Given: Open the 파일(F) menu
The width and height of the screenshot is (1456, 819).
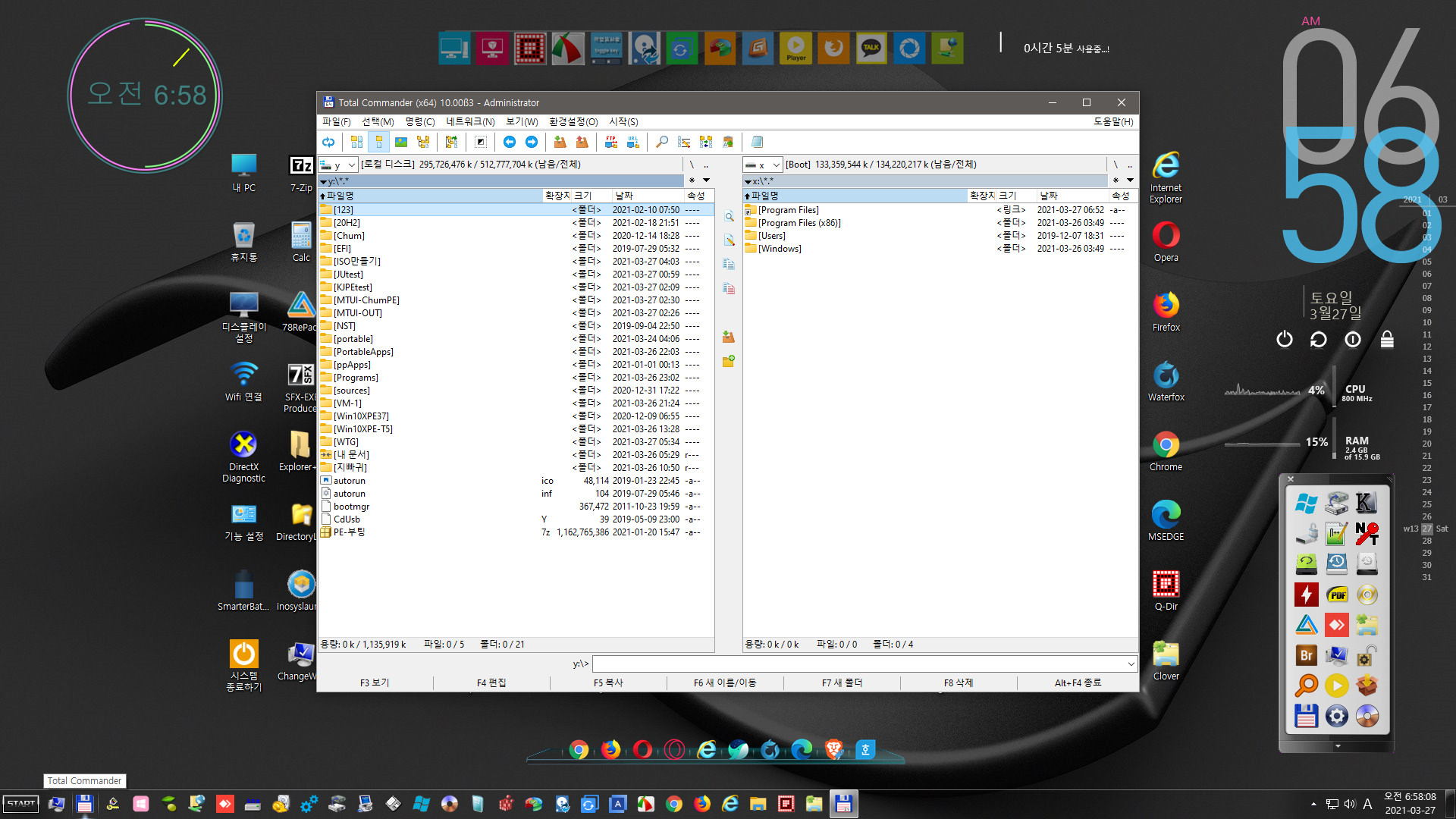Looking at the screenshot, I should tap(337, 121).
